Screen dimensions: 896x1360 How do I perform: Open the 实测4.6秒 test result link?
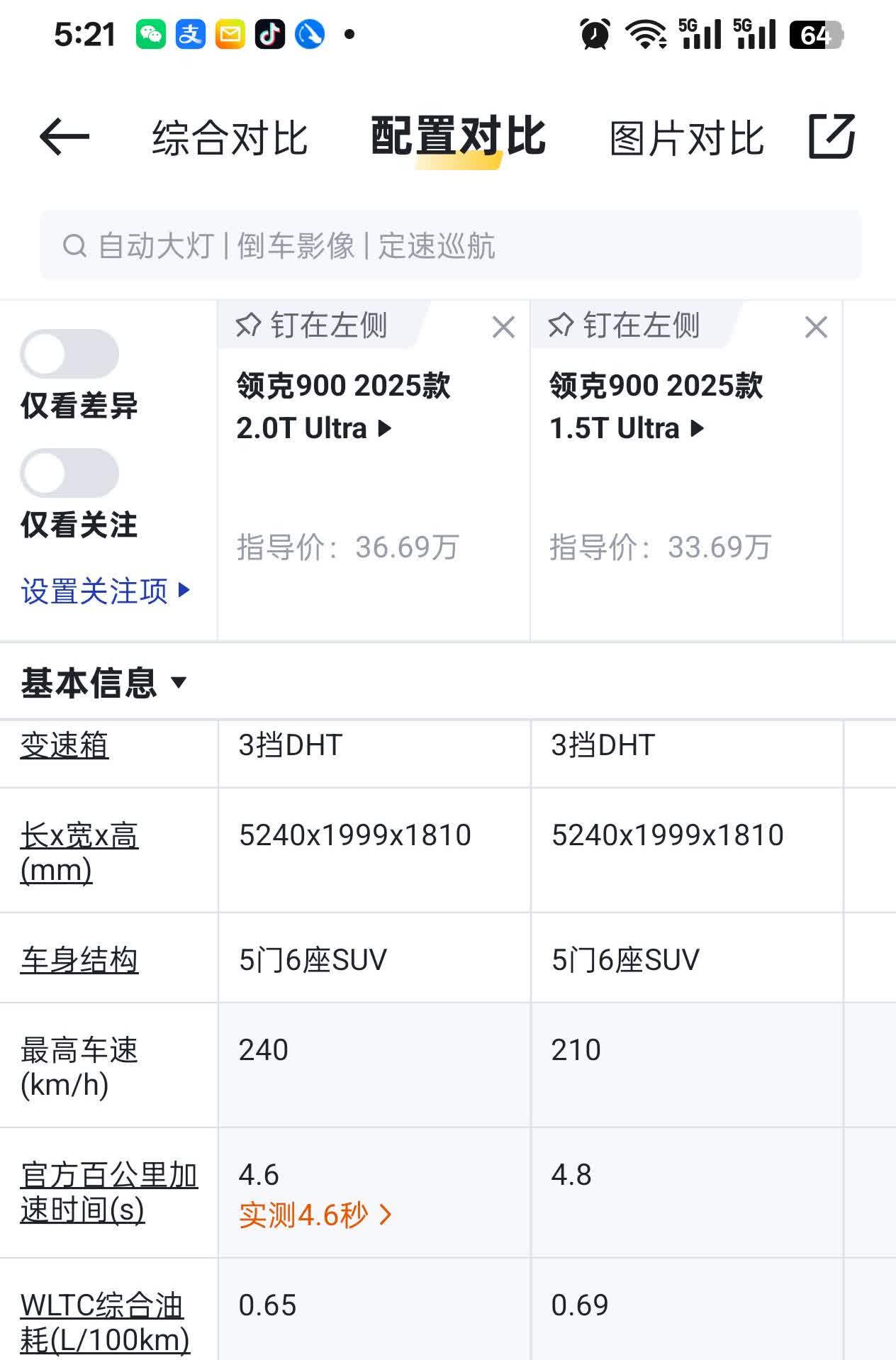315,1215
